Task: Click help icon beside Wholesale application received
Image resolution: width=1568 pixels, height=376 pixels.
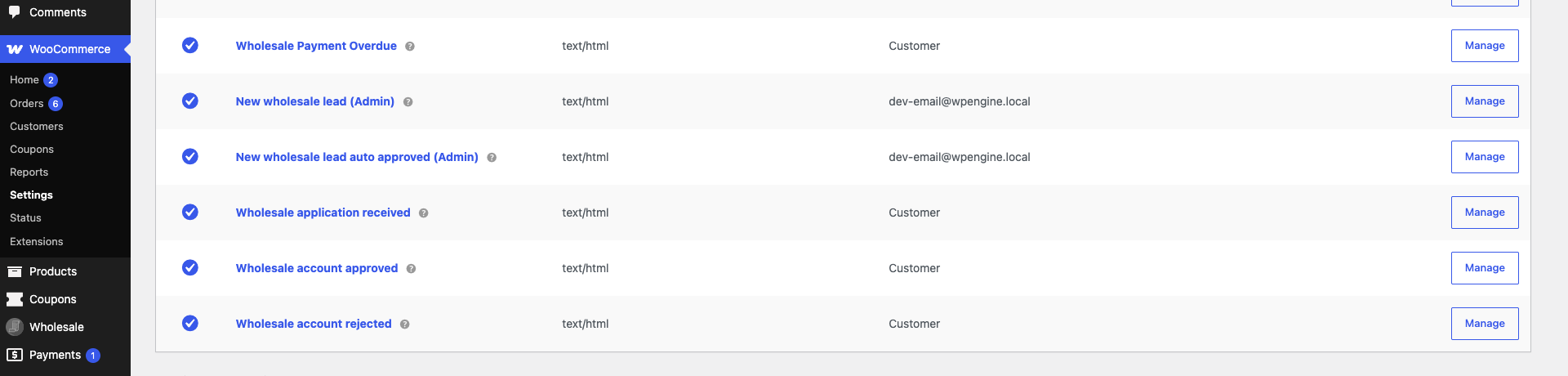Action: [424, 213]
